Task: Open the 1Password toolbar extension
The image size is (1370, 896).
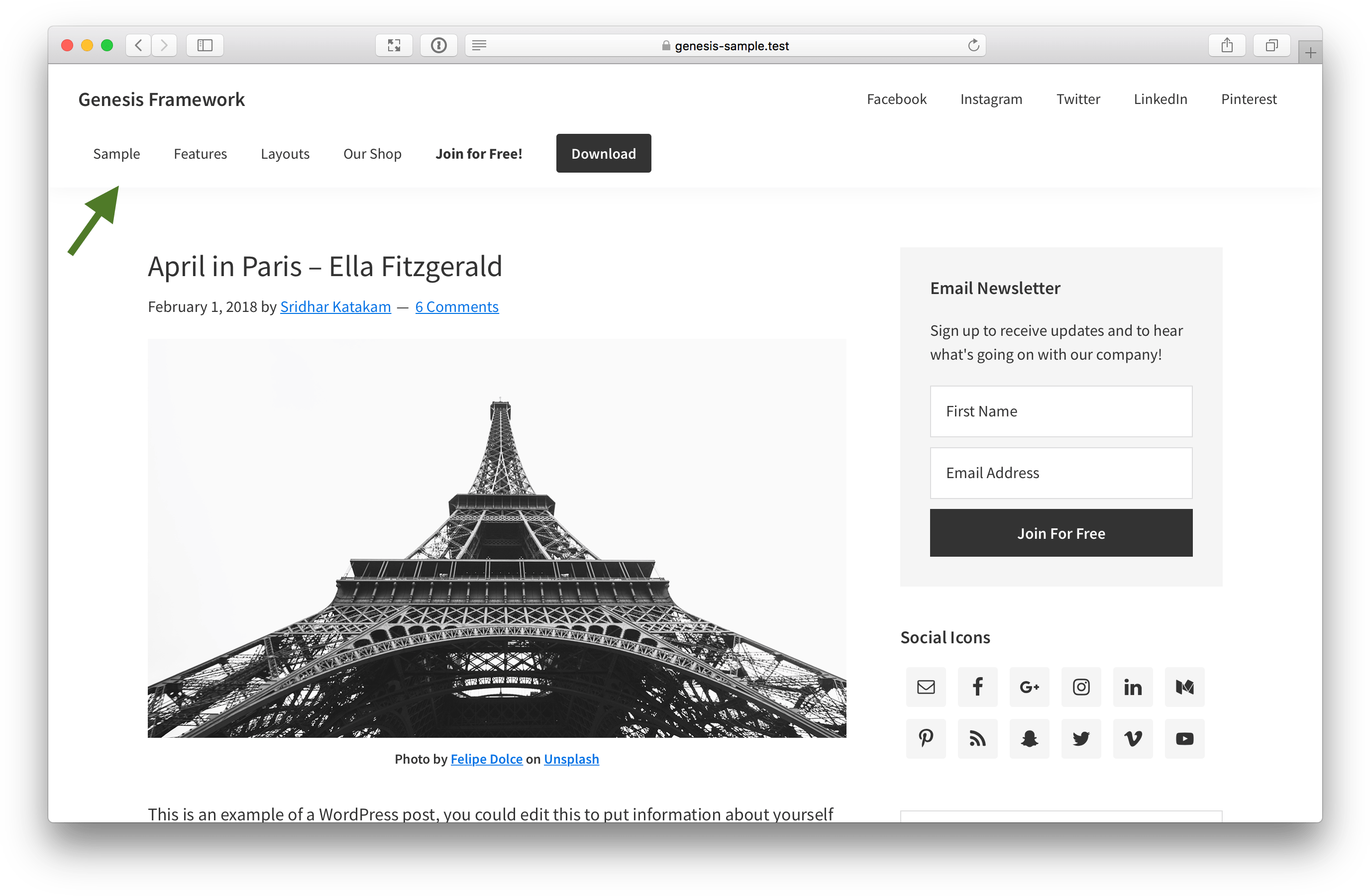Action: point(438,45)
